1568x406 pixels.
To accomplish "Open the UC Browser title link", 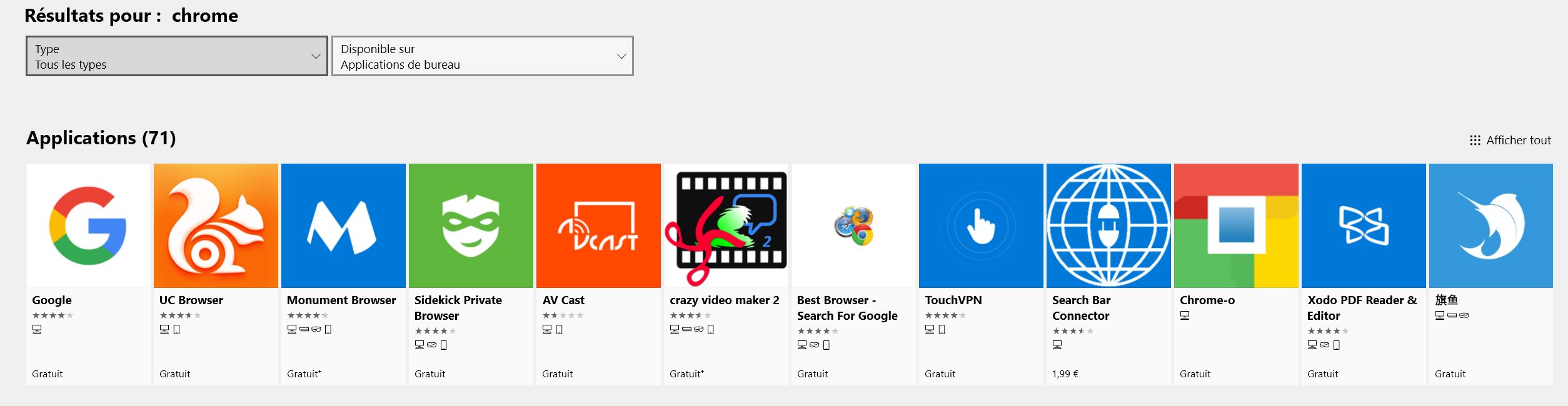I will point(191,300).
